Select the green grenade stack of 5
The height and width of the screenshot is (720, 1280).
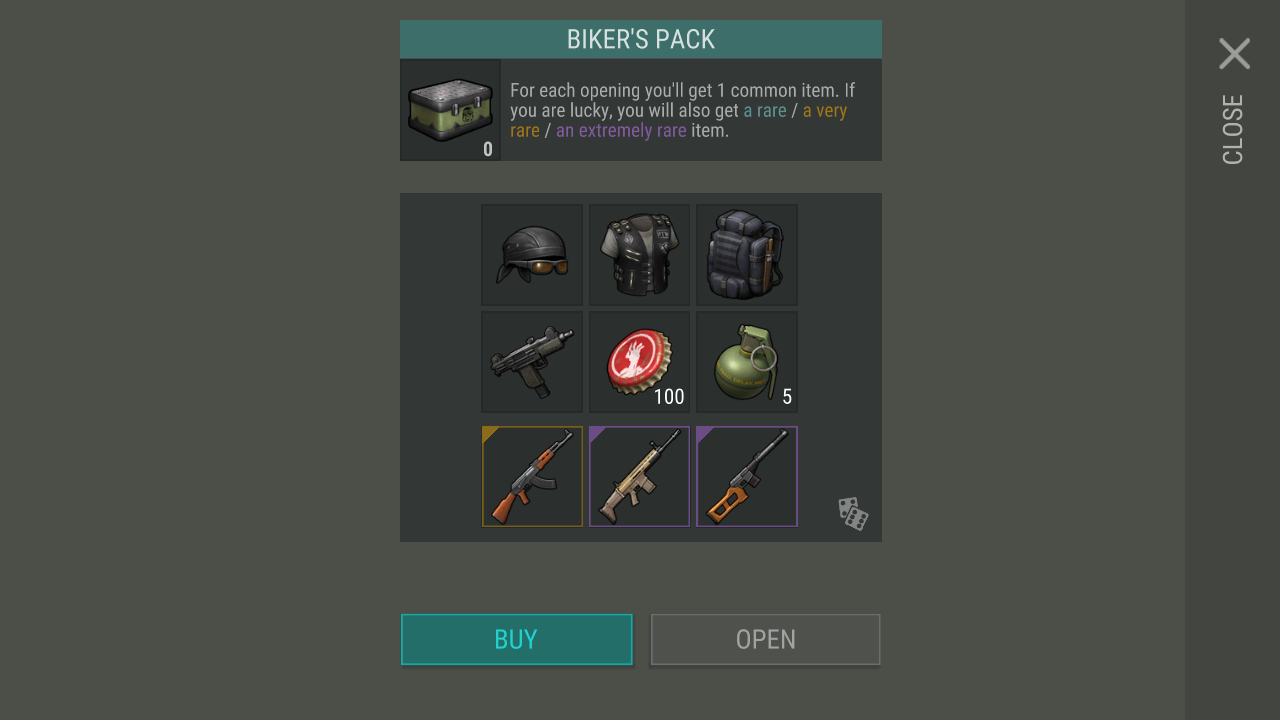[747, 362]
